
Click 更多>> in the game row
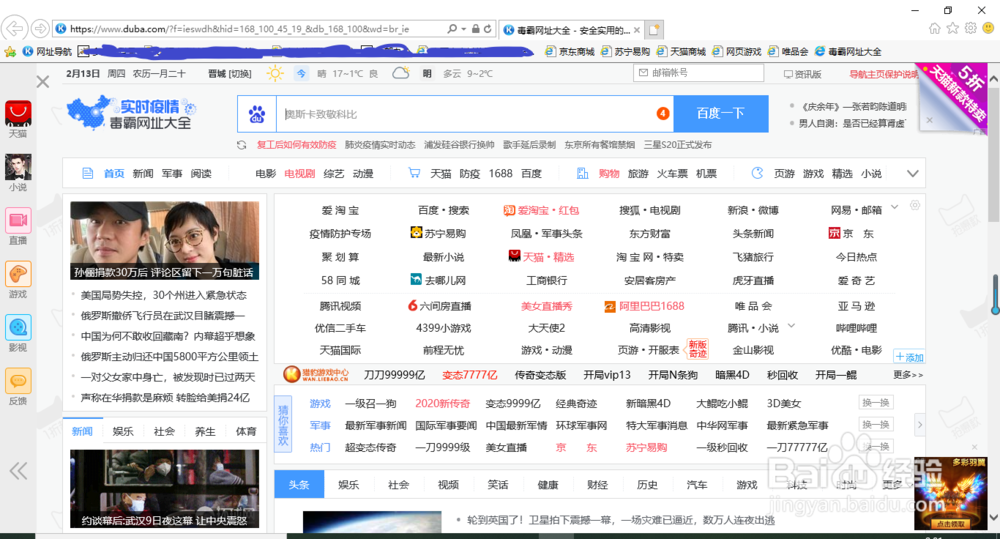point(908,374)
